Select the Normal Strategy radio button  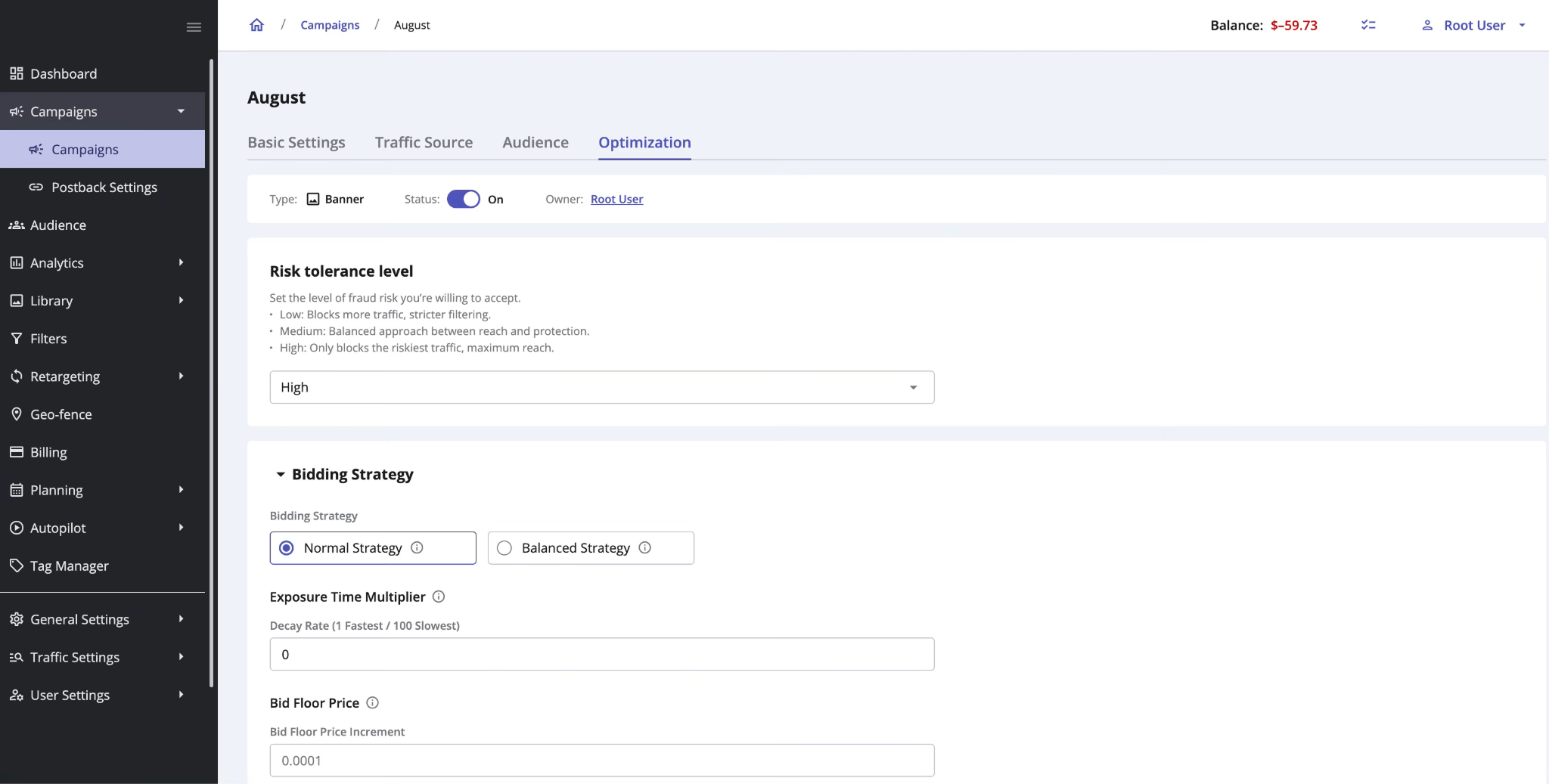(286, 548)
